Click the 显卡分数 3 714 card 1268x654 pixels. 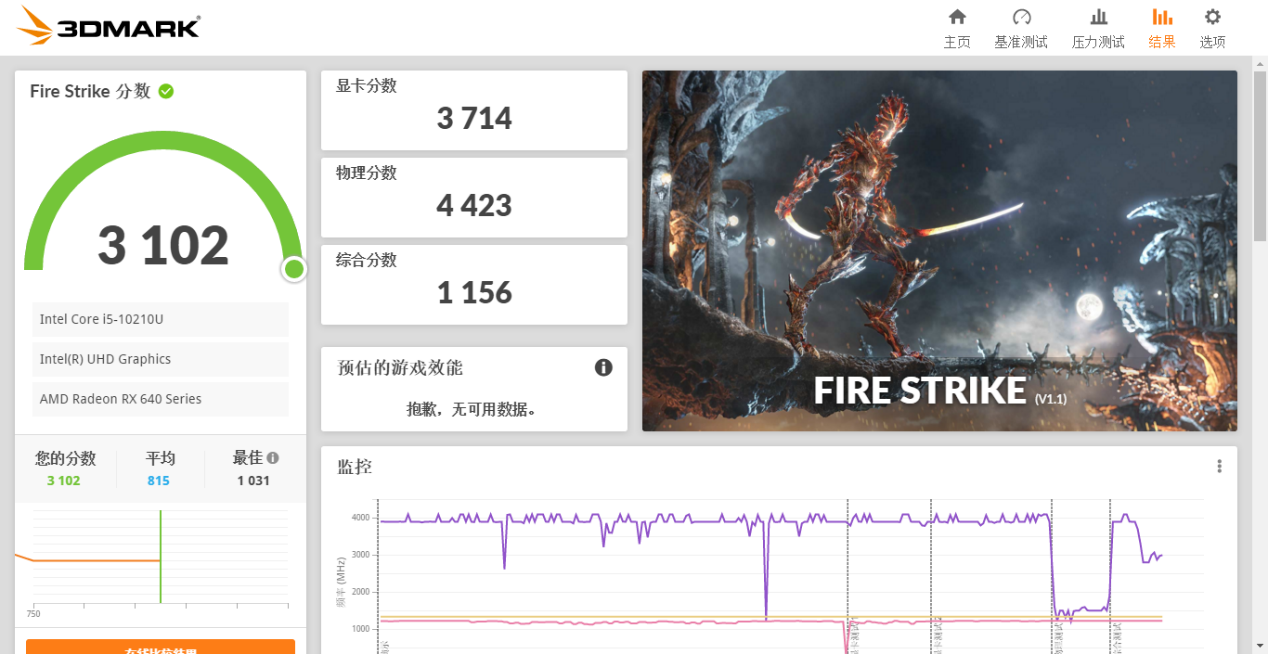[x=474, y=110]
